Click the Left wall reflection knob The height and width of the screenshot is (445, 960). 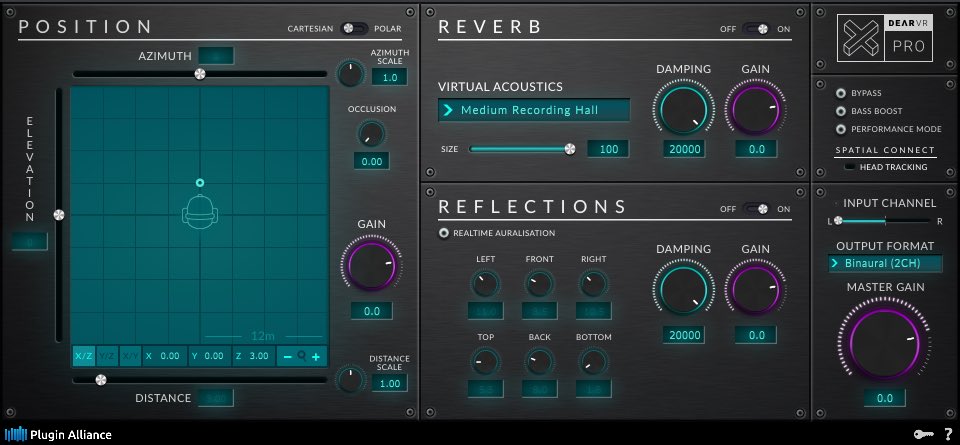pos(486,283)
